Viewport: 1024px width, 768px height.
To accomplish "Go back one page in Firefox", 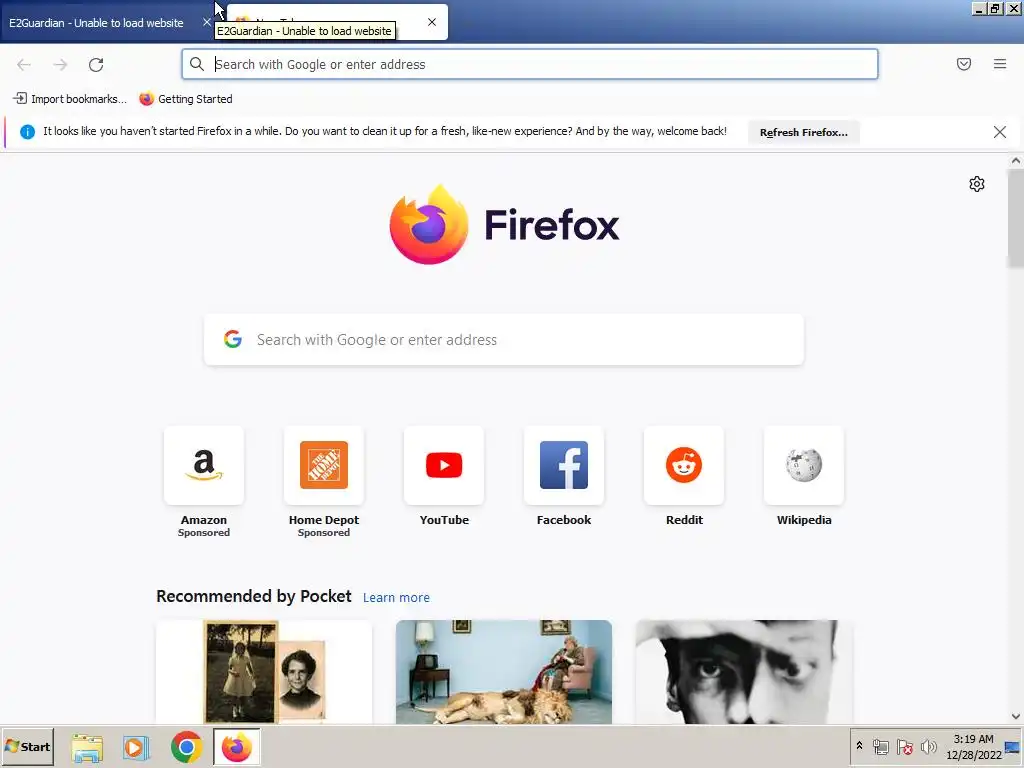I will [24, 65].
